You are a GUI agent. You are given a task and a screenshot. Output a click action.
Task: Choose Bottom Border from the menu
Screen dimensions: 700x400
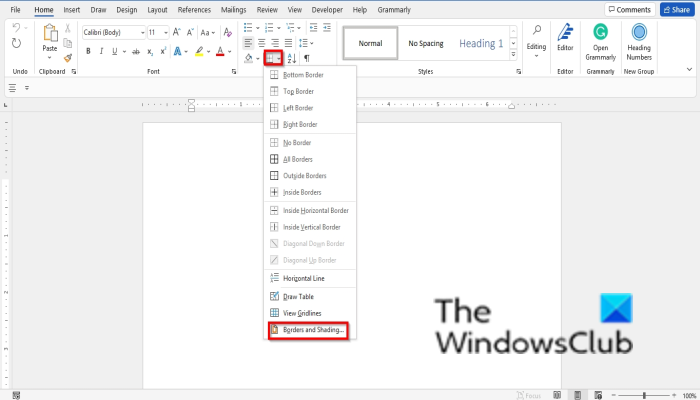coord(310,75)
